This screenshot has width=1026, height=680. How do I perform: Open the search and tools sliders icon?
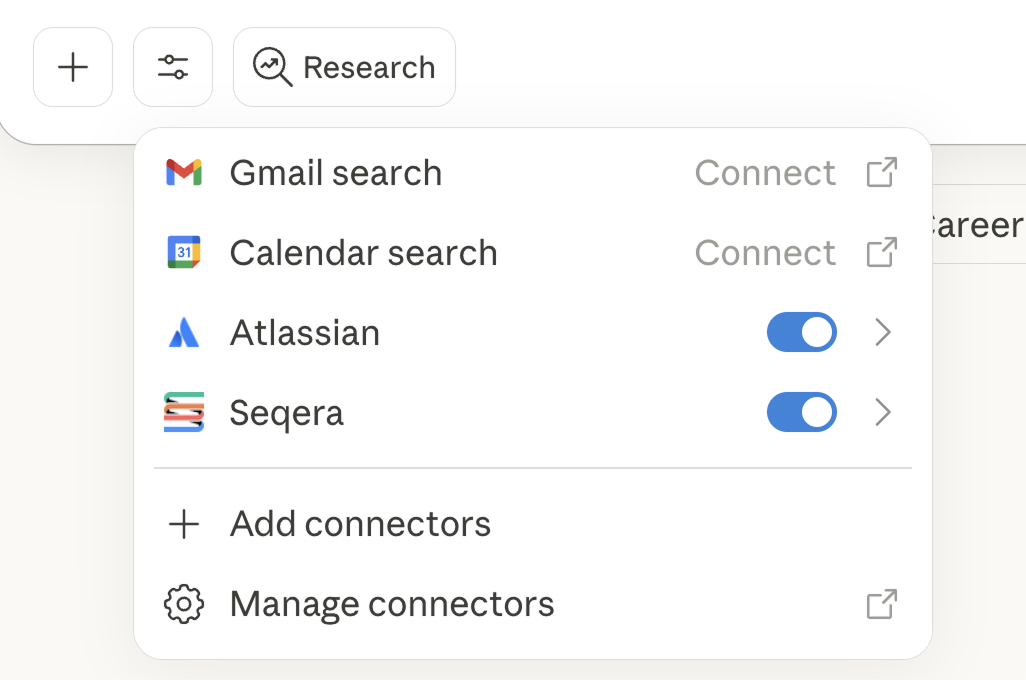pos(173,67)
